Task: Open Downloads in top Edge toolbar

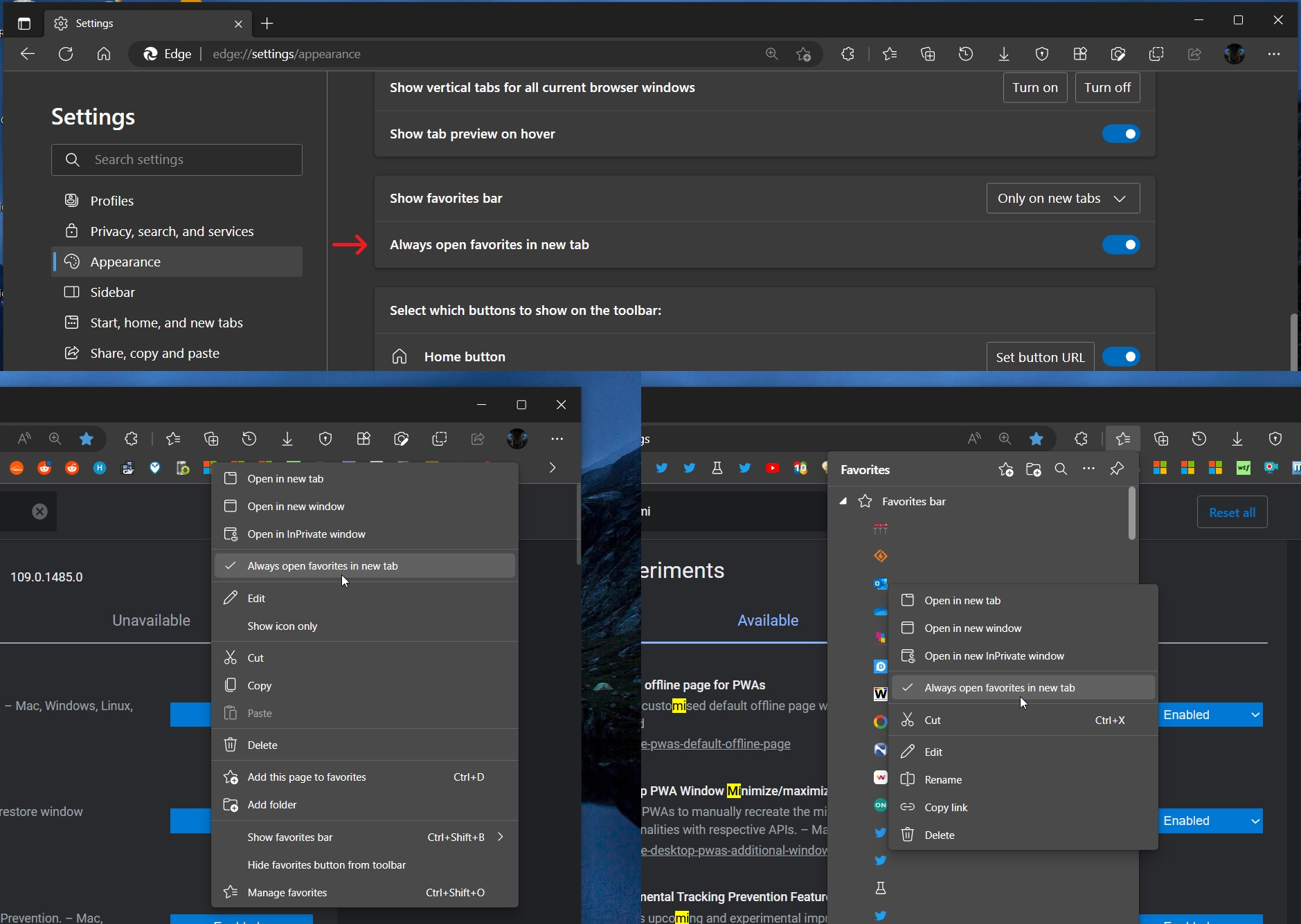Action: (x=1004, y=54)
